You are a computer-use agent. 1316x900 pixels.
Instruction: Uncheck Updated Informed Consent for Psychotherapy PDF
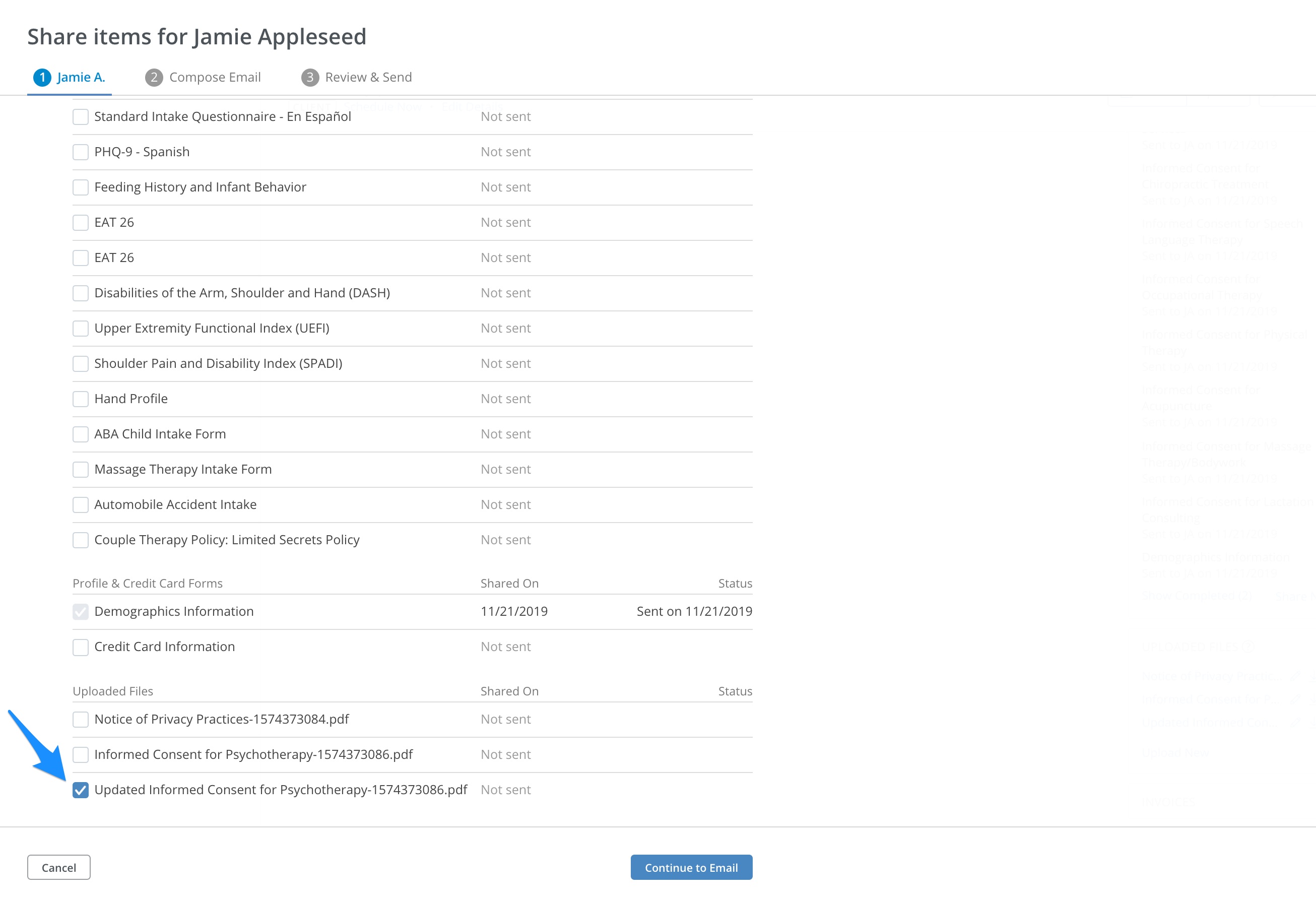(81, 790)
